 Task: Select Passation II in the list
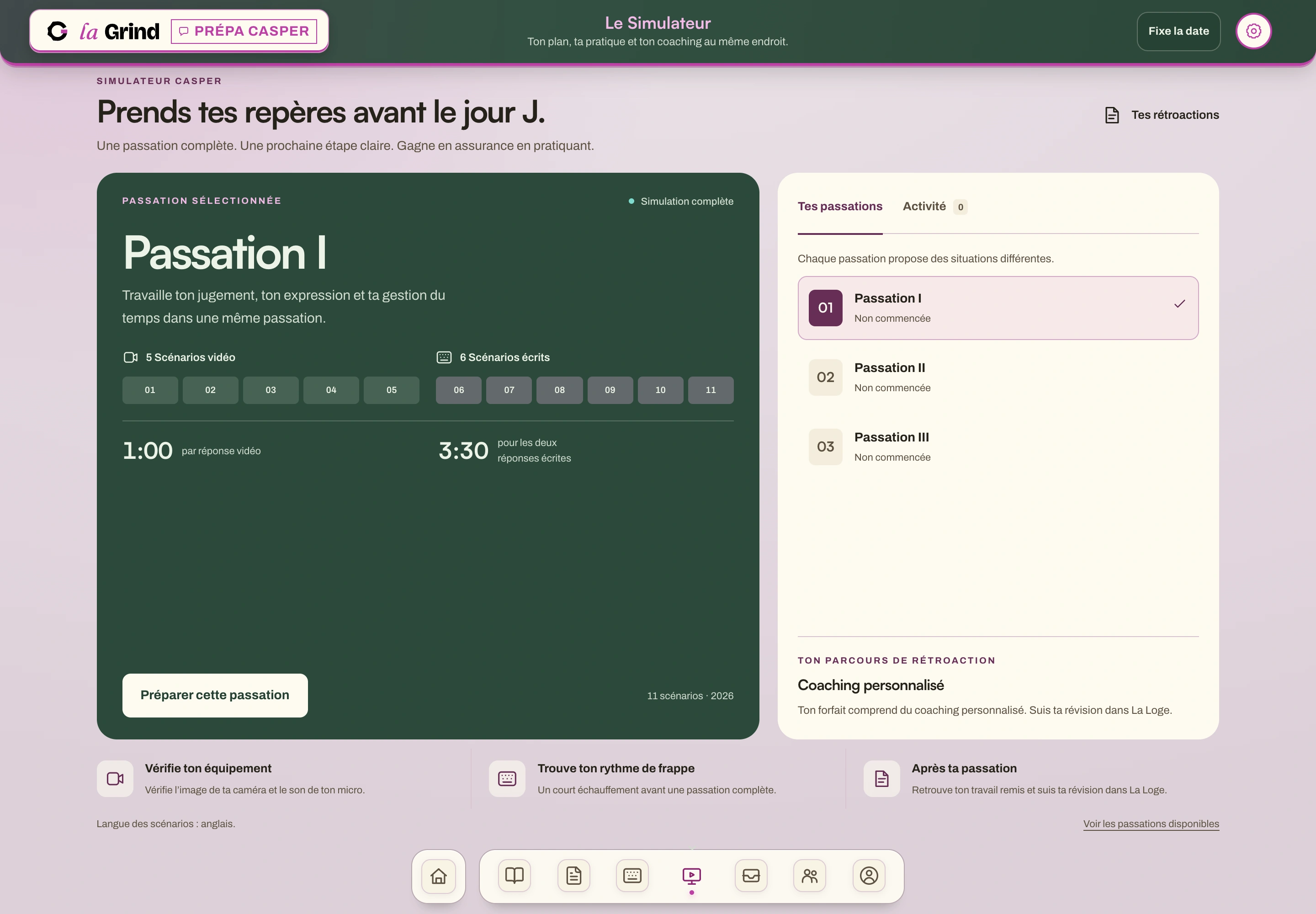click(x=998, y=377)
